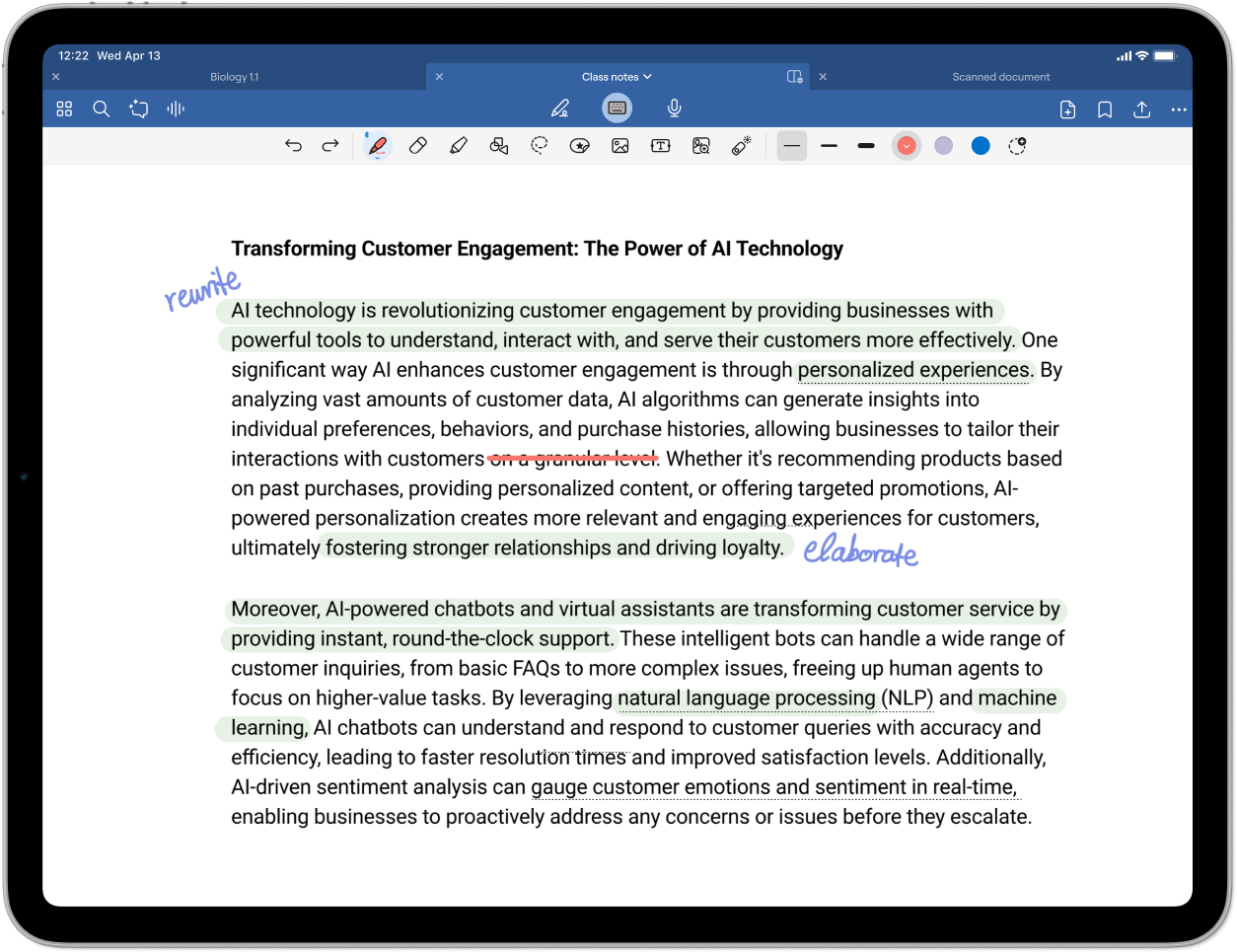Pick the Lasso selection tool

coord(539,145)
